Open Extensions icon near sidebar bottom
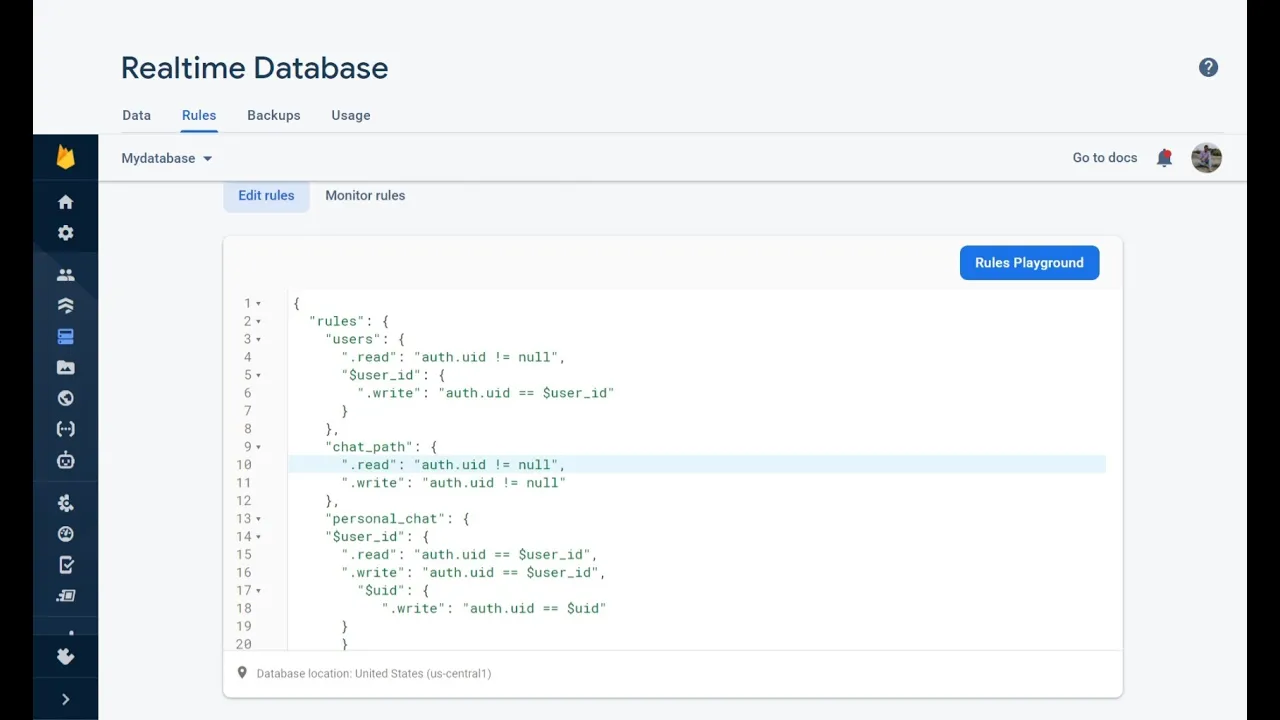The image size is (1280, 720). point(66,657)
